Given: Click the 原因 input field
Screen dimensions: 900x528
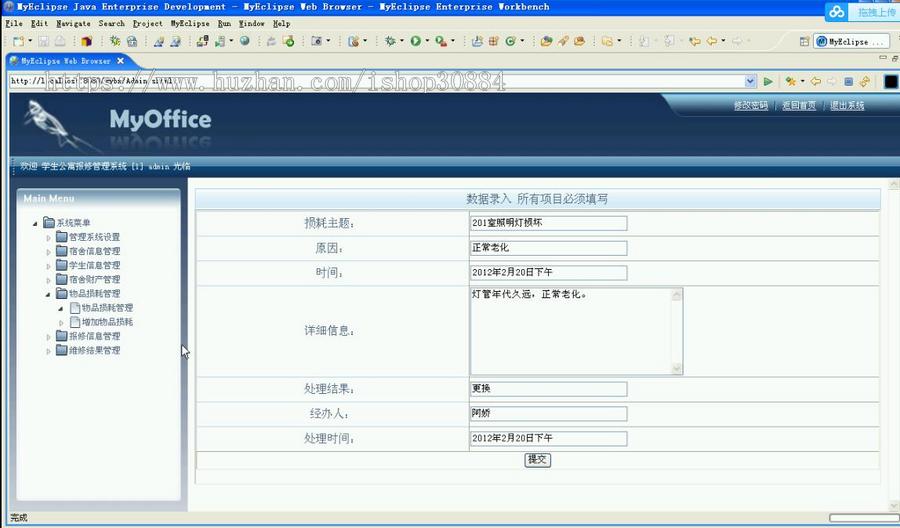Looking at the screenshot, I should tap(548, 248).
